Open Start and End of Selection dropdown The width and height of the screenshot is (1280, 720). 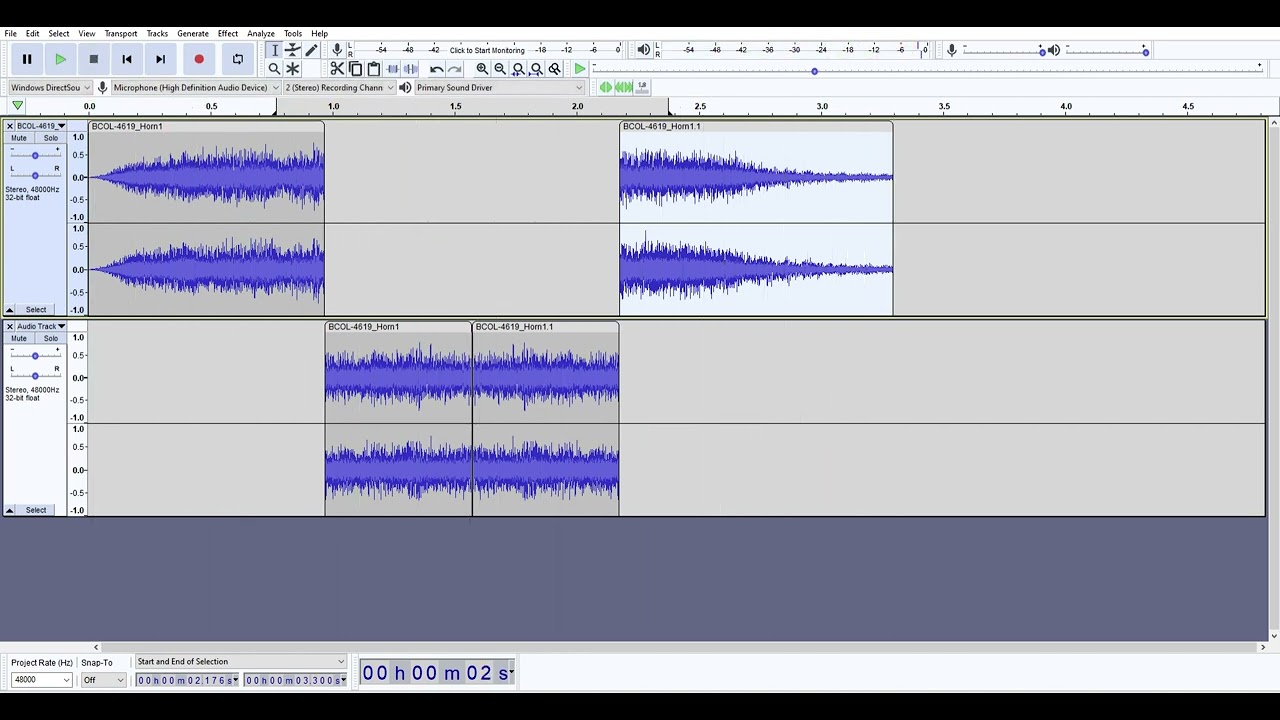(240, 661)
